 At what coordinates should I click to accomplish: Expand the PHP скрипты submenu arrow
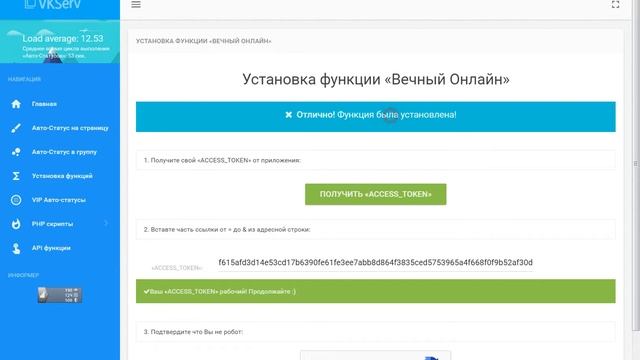106,224
